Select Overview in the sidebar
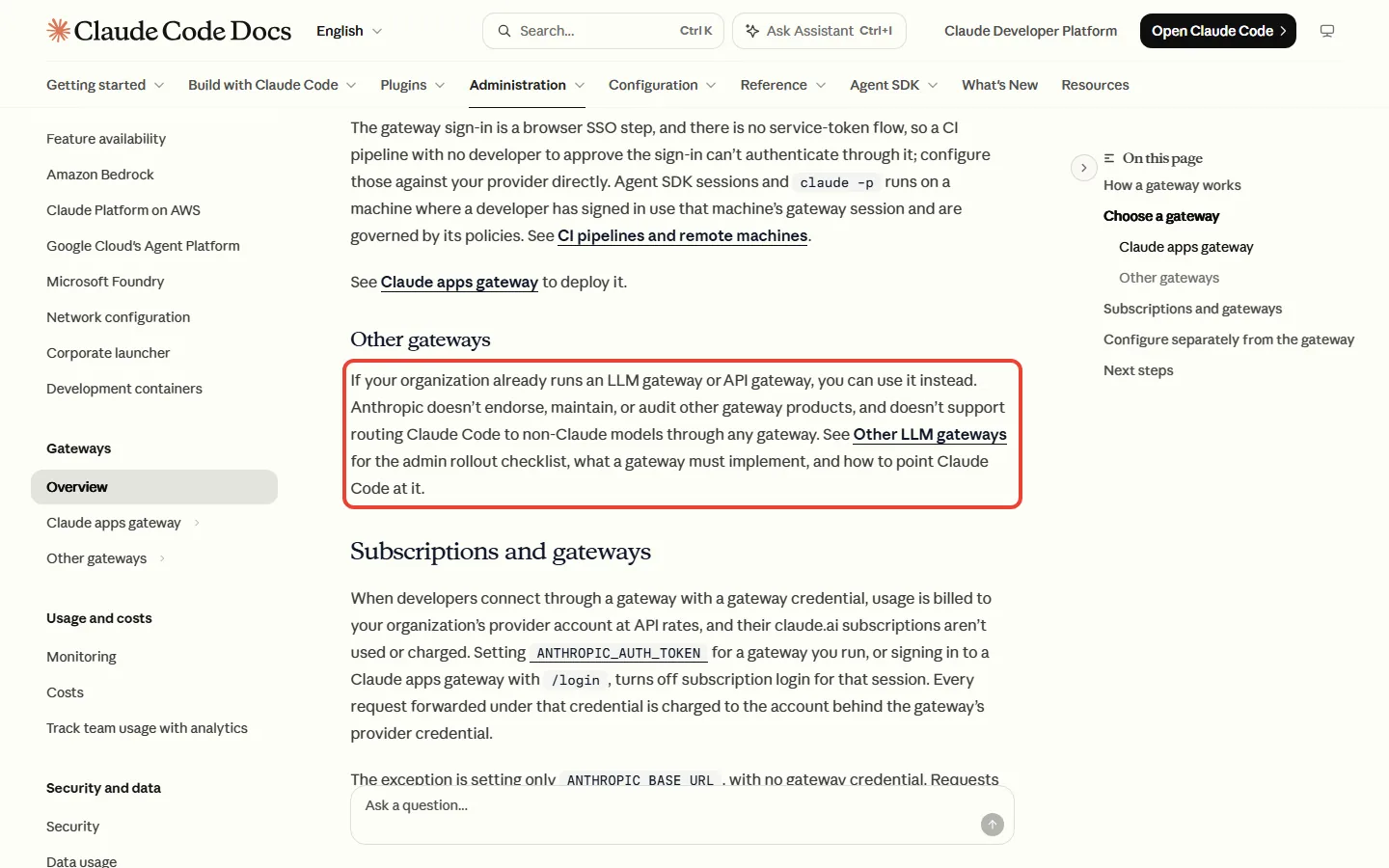The width and height of the screenshot is (1389, 868). point(154,487)
